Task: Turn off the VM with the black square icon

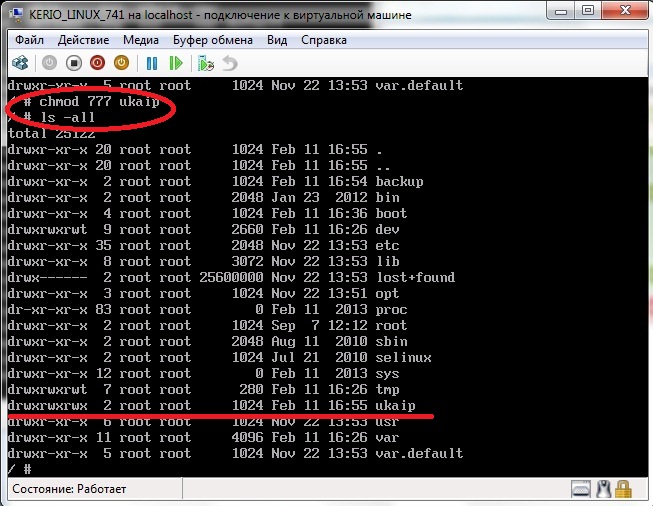Action: (73, 63)
